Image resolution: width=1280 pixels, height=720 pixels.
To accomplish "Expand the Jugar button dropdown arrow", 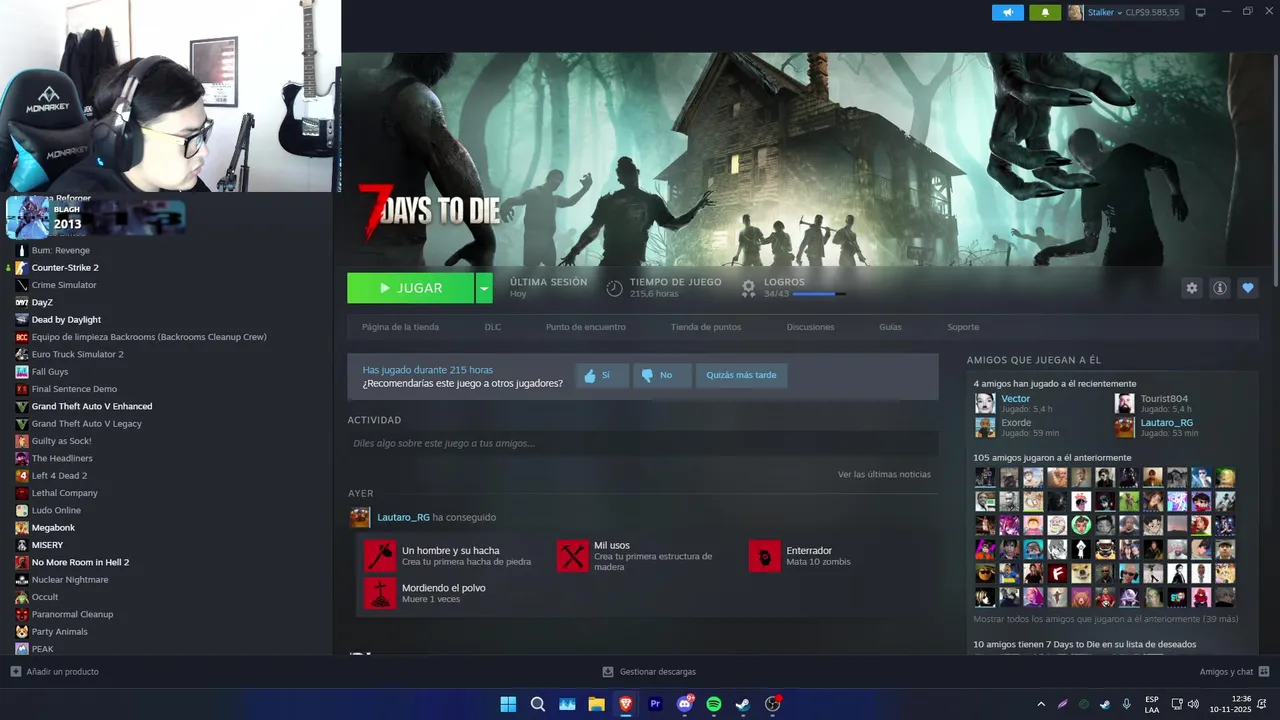I will pyautogui.click(x=484, y=288).
